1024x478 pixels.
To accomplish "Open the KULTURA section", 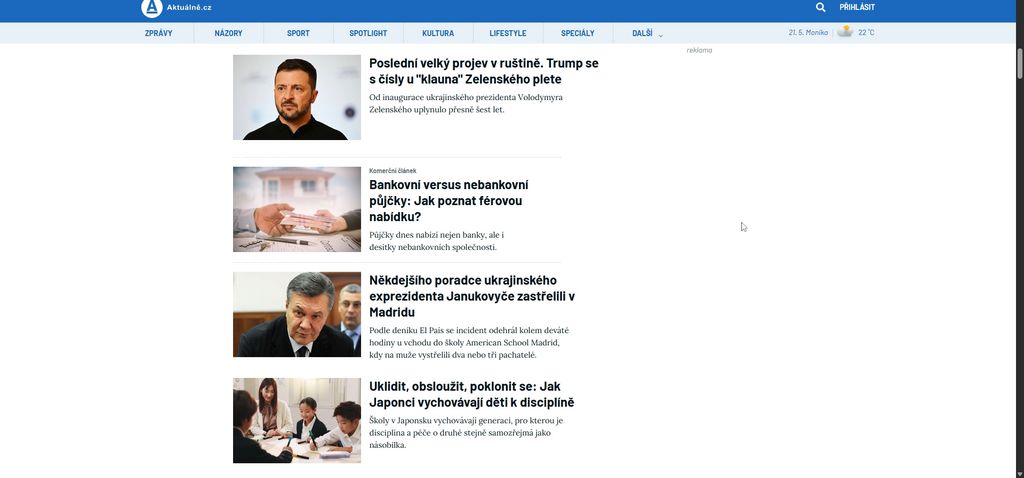I will pos(438,33).
